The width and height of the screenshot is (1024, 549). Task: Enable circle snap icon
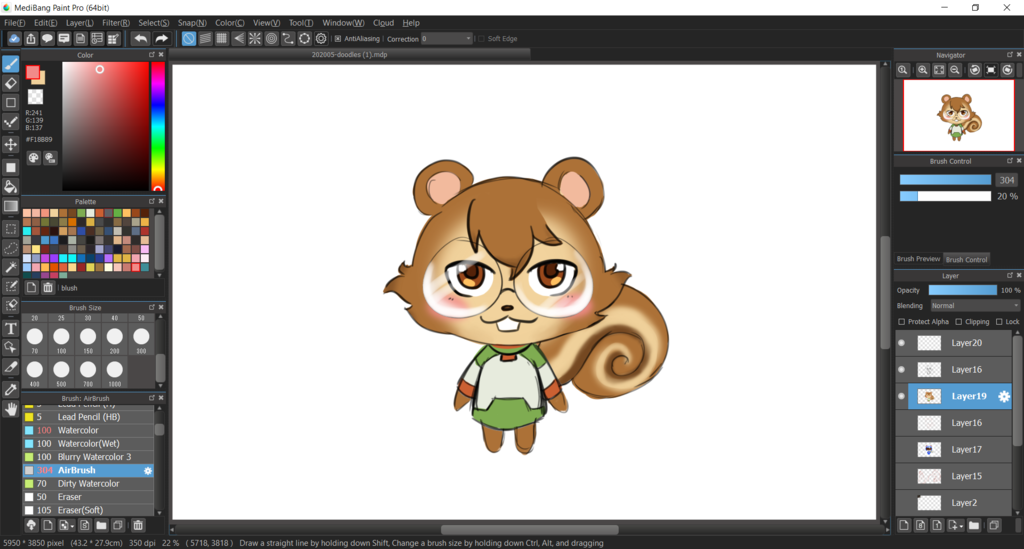click(271, 39)
